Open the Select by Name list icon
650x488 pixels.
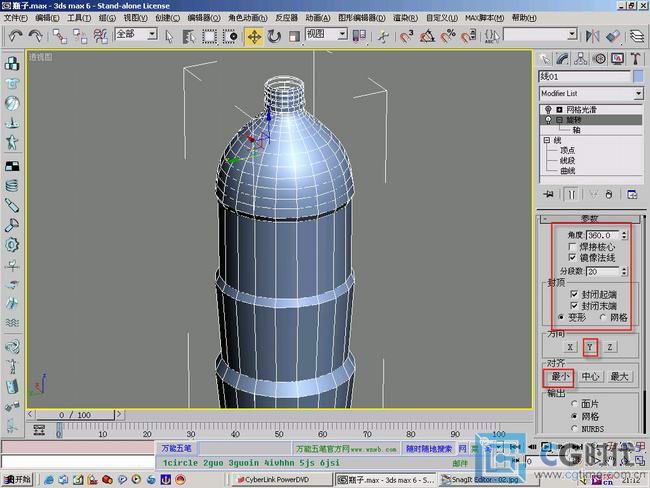coord(189,36)
